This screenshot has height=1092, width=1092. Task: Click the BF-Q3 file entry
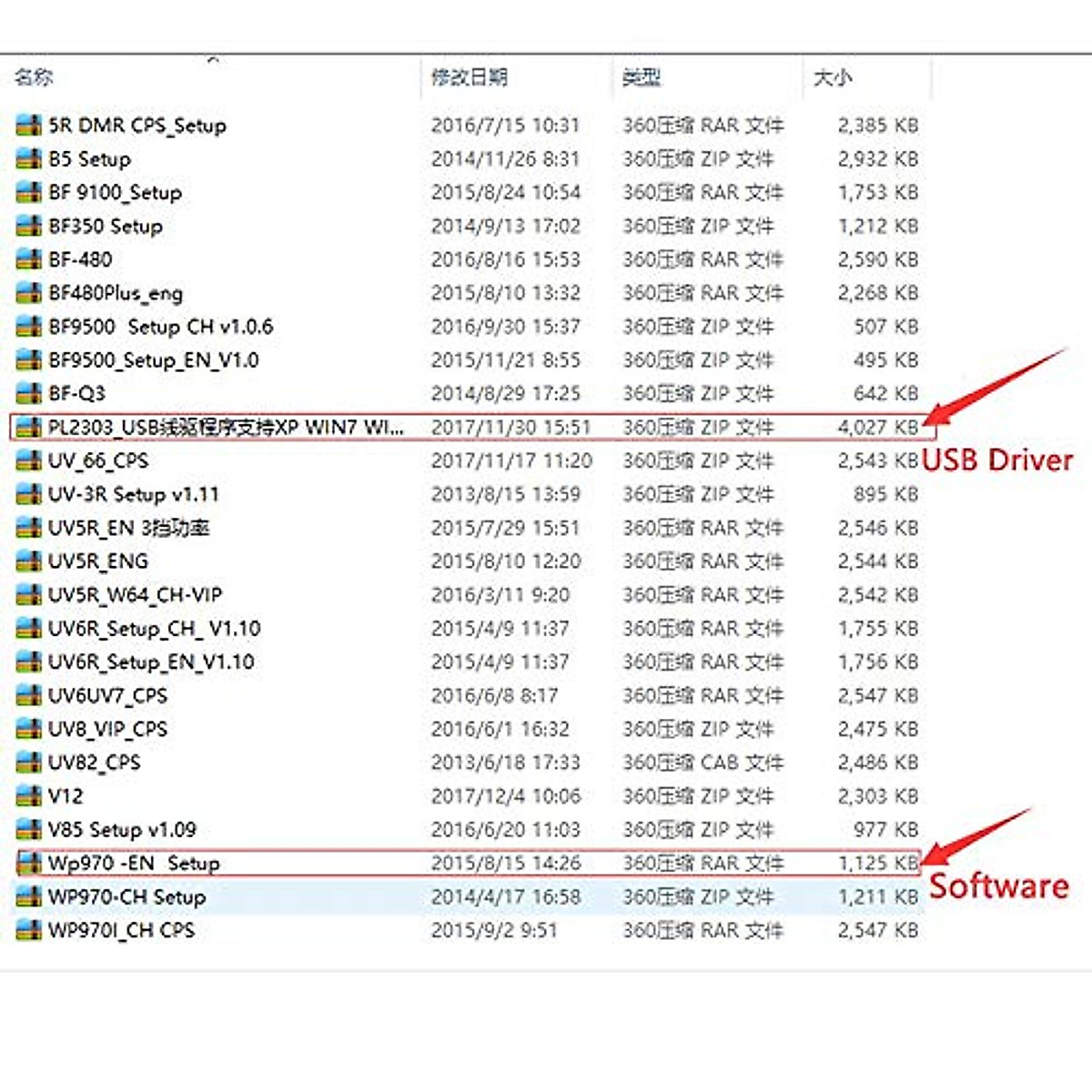point(77,393)
